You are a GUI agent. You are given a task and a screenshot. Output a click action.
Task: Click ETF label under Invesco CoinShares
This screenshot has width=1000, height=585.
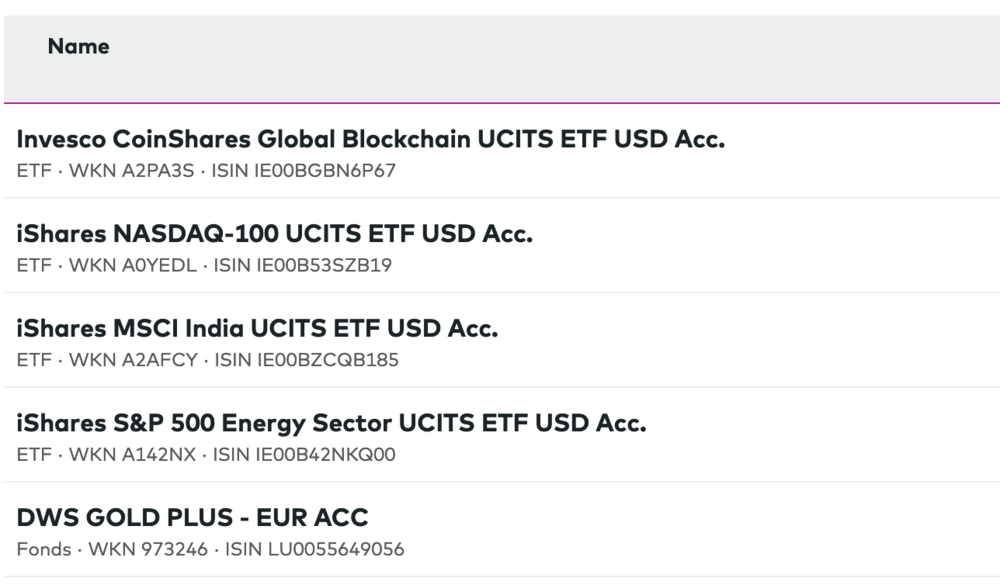pyautogui.click(x=33, y=171)
